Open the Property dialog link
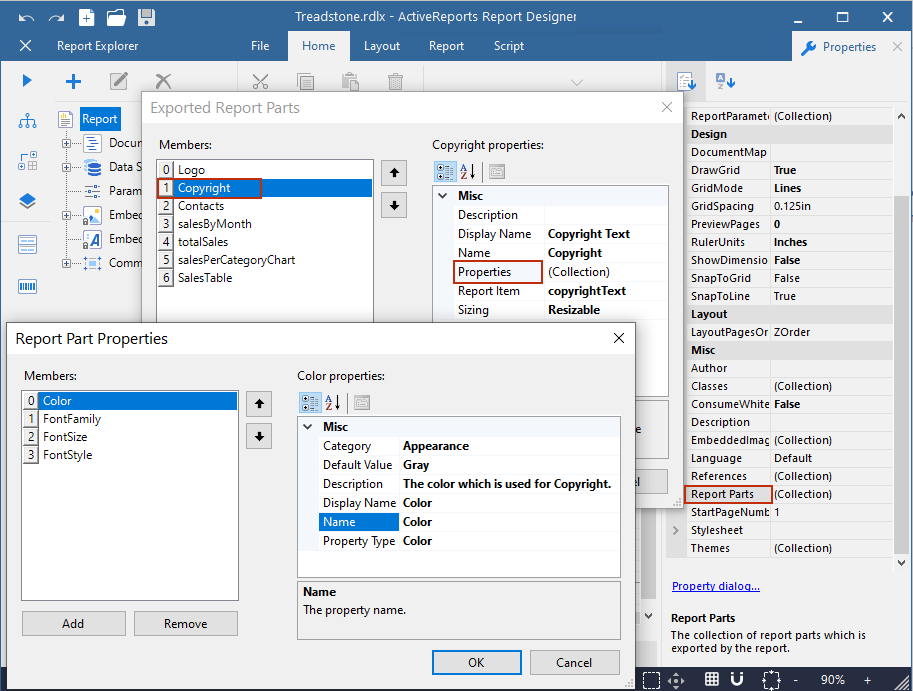The width and height of the screenshot is (913, 691). (716, 586)
